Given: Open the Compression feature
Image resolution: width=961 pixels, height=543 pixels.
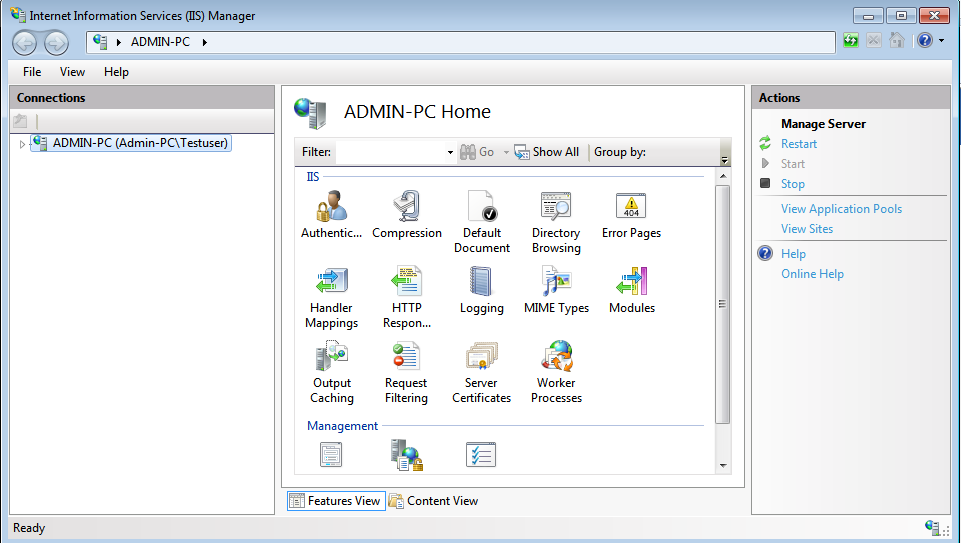Looking at the screenshot, I should click(x=407, y=215).
